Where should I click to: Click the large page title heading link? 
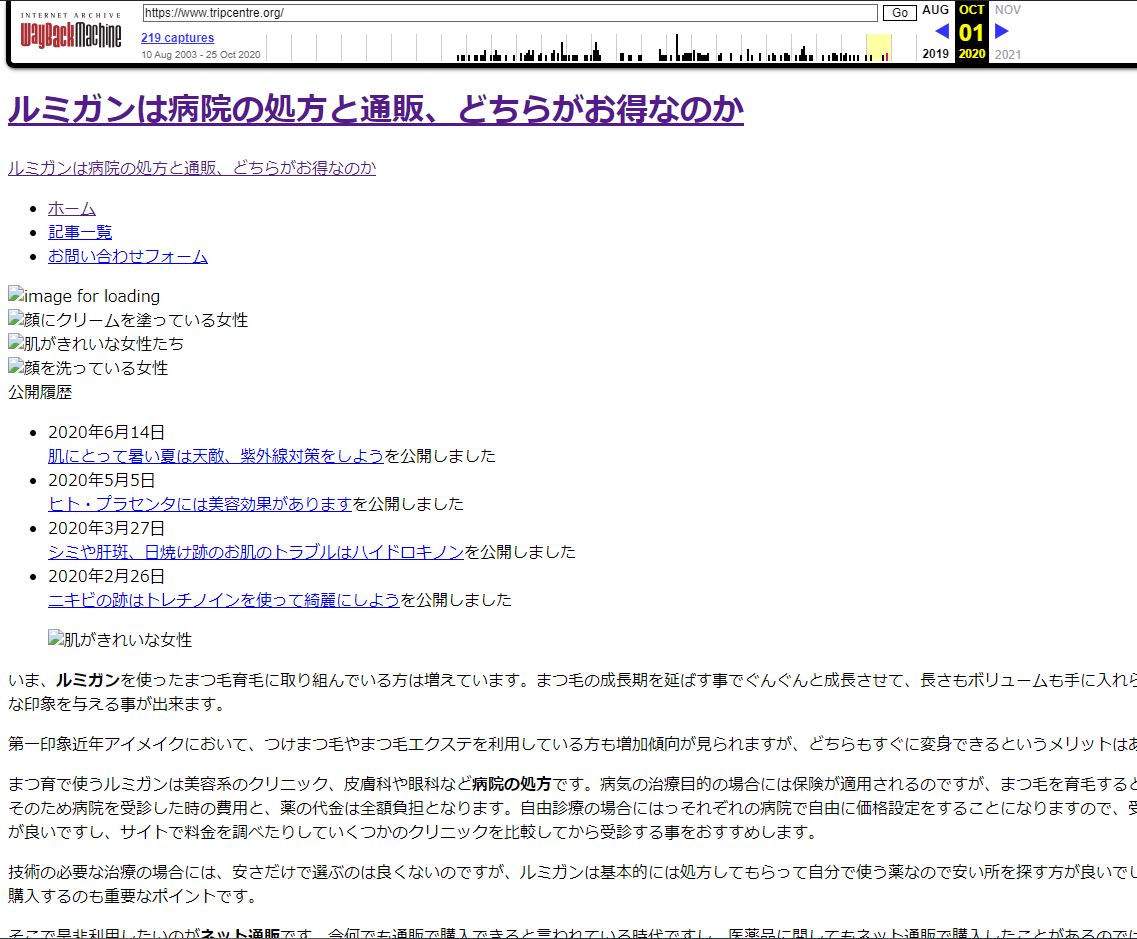(x=376, y=109)
